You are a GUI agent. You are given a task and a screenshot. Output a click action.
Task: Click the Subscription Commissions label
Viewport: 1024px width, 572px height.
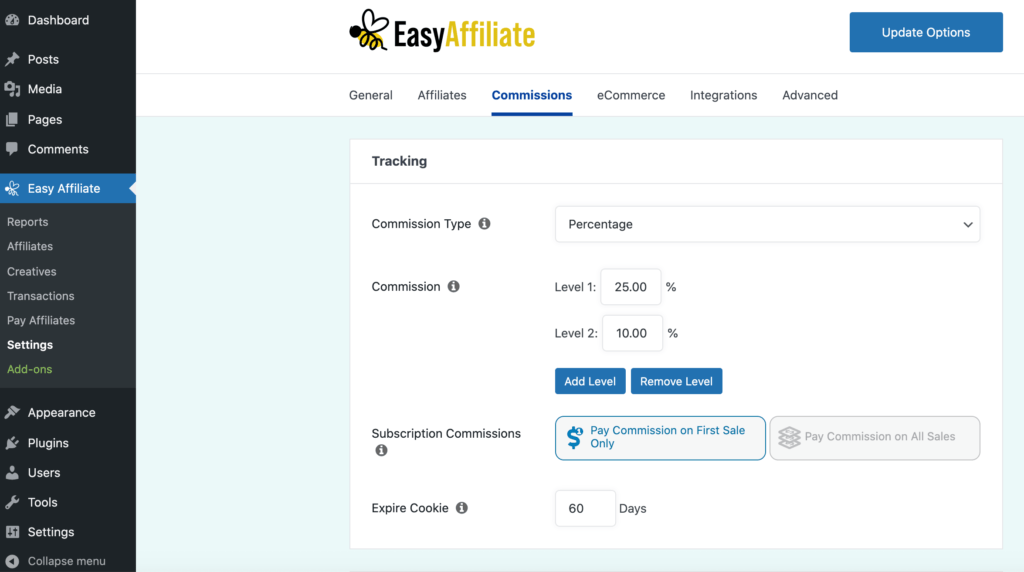tap(446, 433)
